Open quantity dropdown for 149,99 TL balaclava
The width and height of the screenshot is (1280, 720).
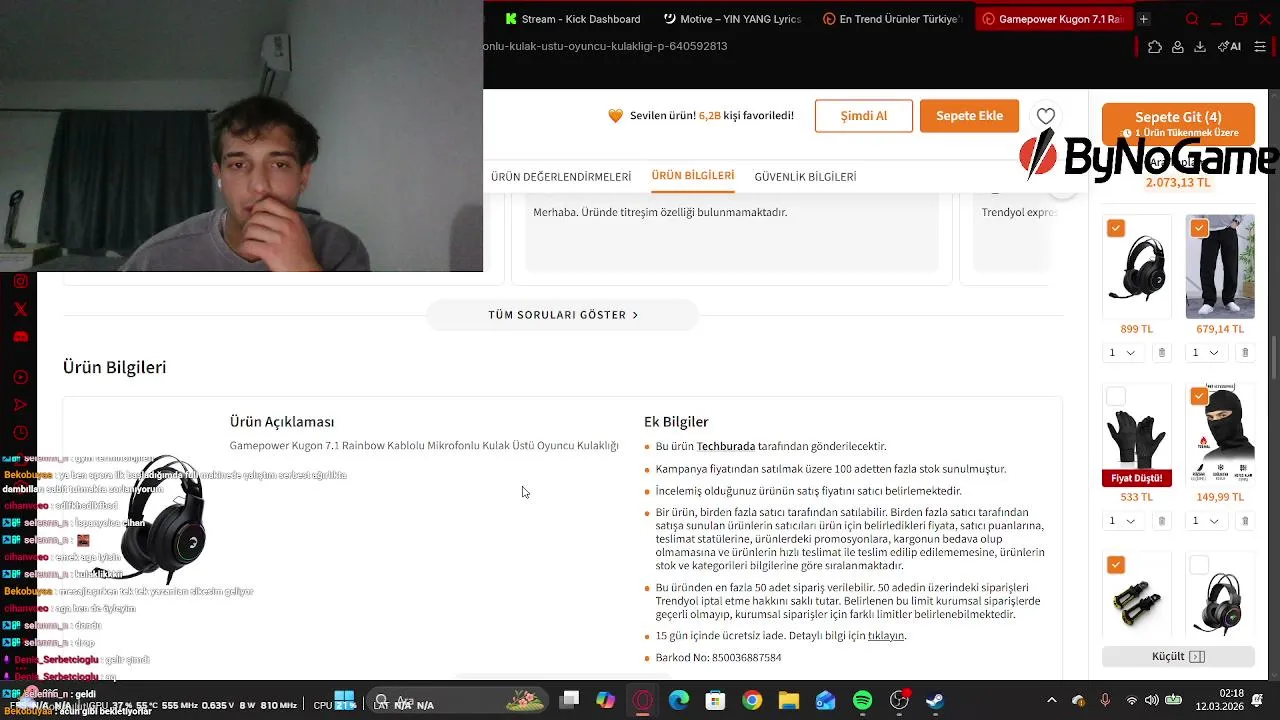[1207, 521]
